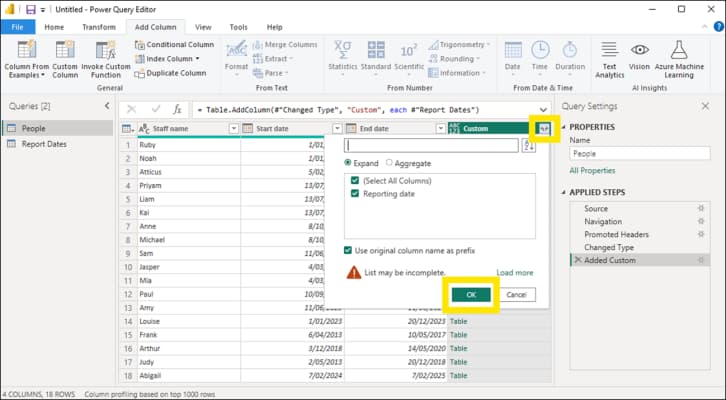Viewport: 726px width, 400px height.
Task: Click the Load more link
Action: coord(515,273)
